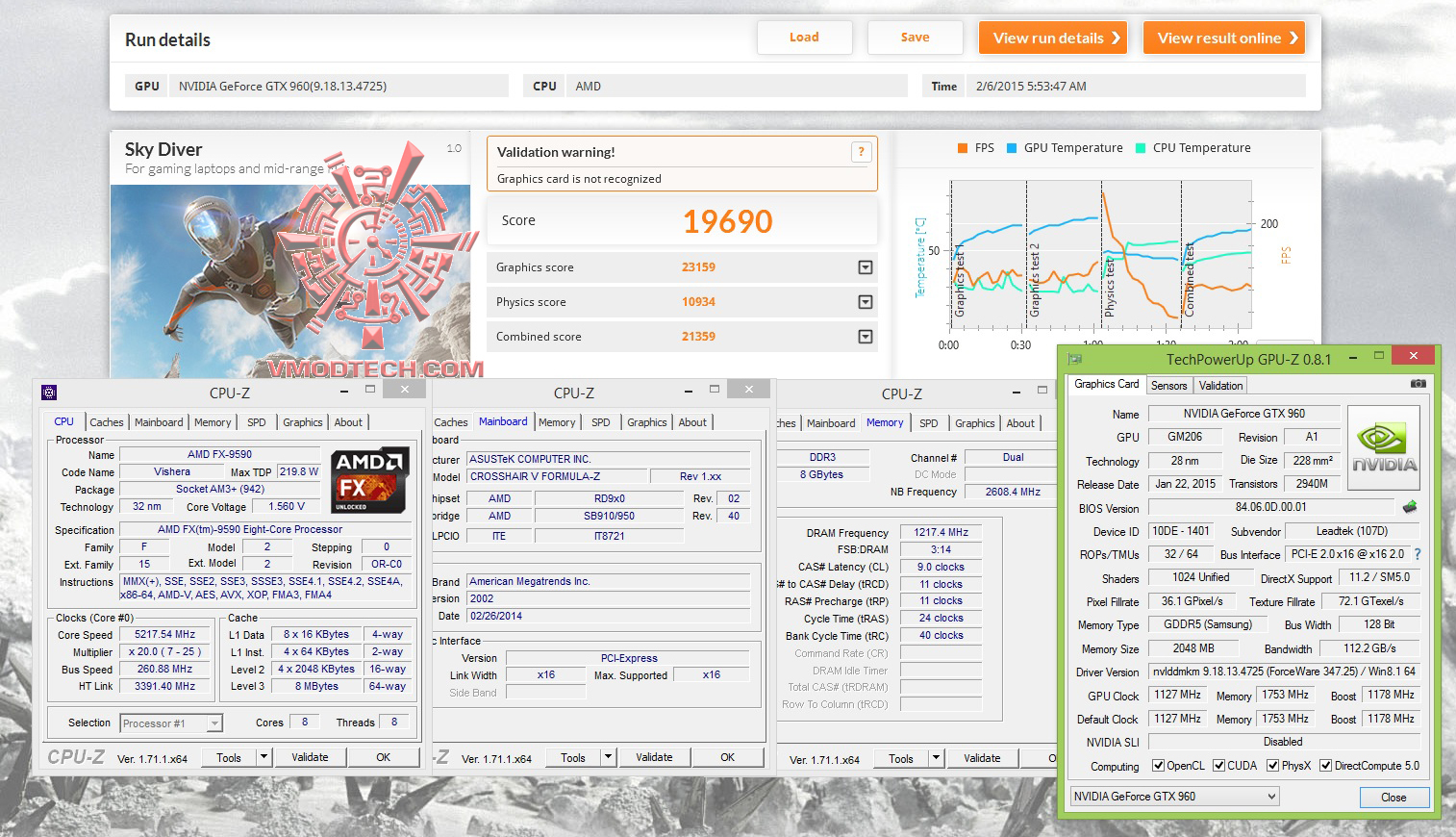Click the GPU Clock 1127 MHz value
1456x837 pixels.
1177,695
